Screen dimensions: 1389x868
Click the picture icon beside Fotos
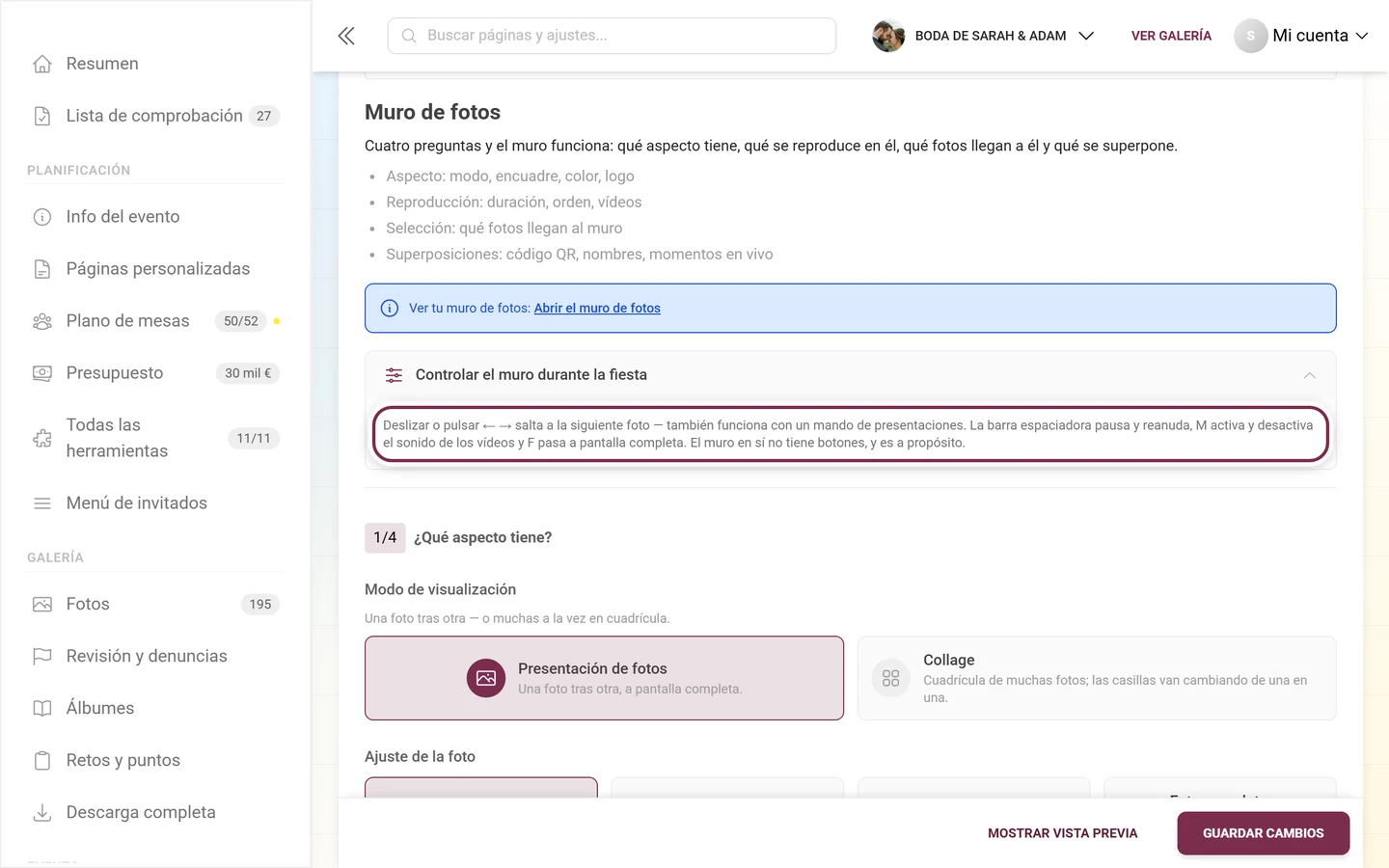click(x=42, y=605)
